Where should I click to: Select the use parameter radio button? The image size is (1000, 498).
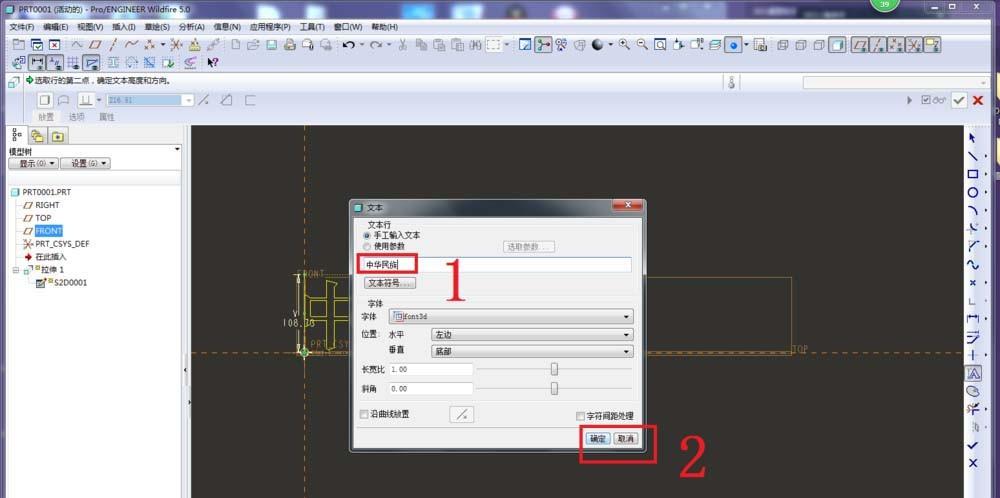click(367, 246)
